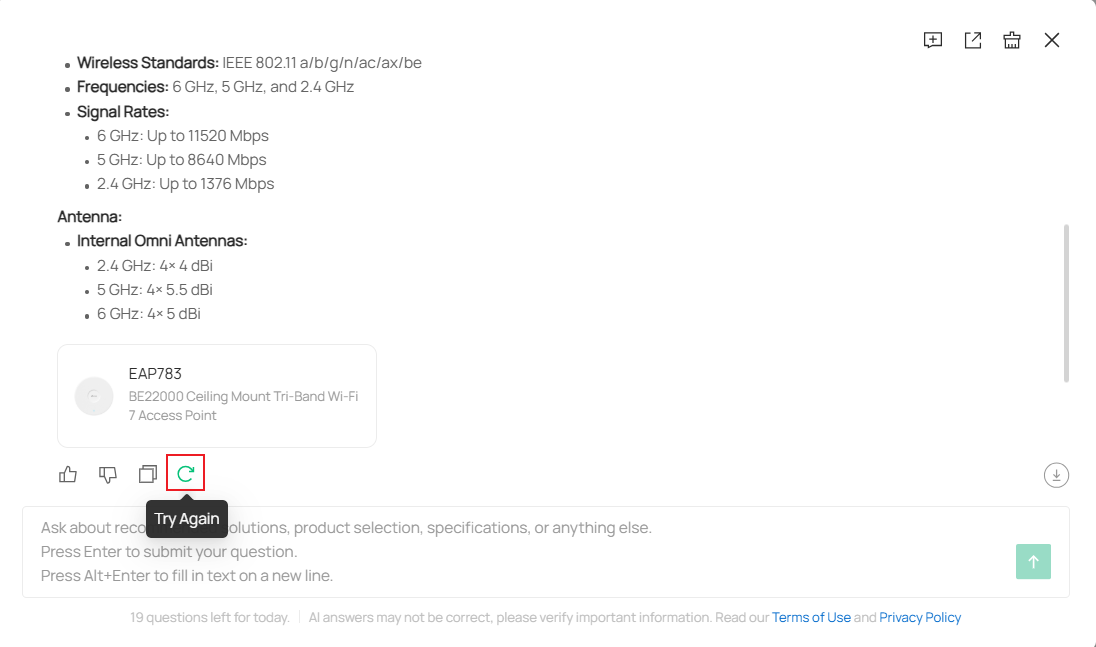Give the response a thumbs up
Viewport: 1096px width, 647px height.
point(67,474)
